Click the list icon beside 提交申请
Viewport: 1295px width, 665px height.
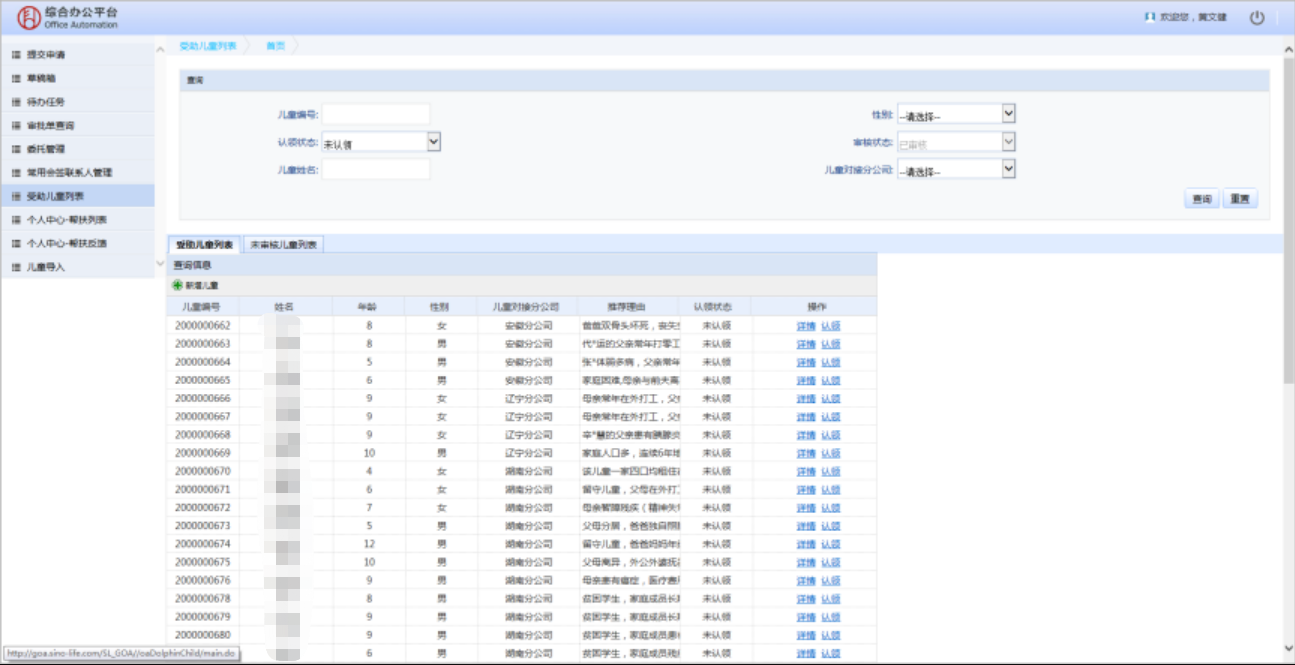click(16, 55)
